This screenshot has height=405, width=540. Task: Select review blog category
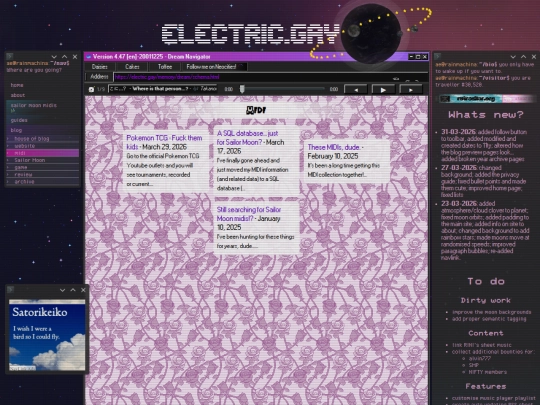(23, 175)
